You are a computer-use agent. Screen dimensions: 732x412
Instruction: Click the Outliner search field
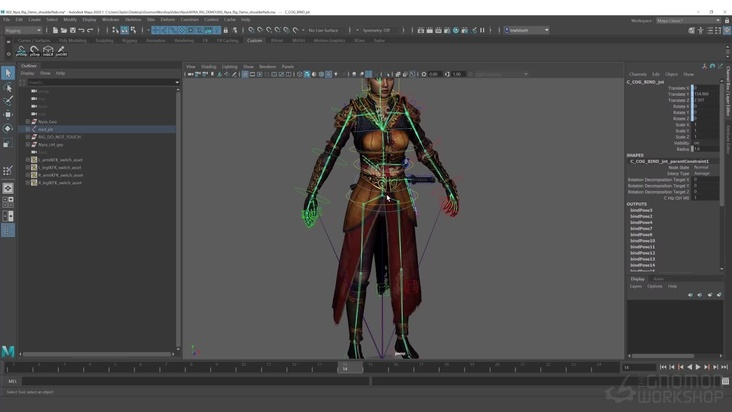tap(100, 83)
